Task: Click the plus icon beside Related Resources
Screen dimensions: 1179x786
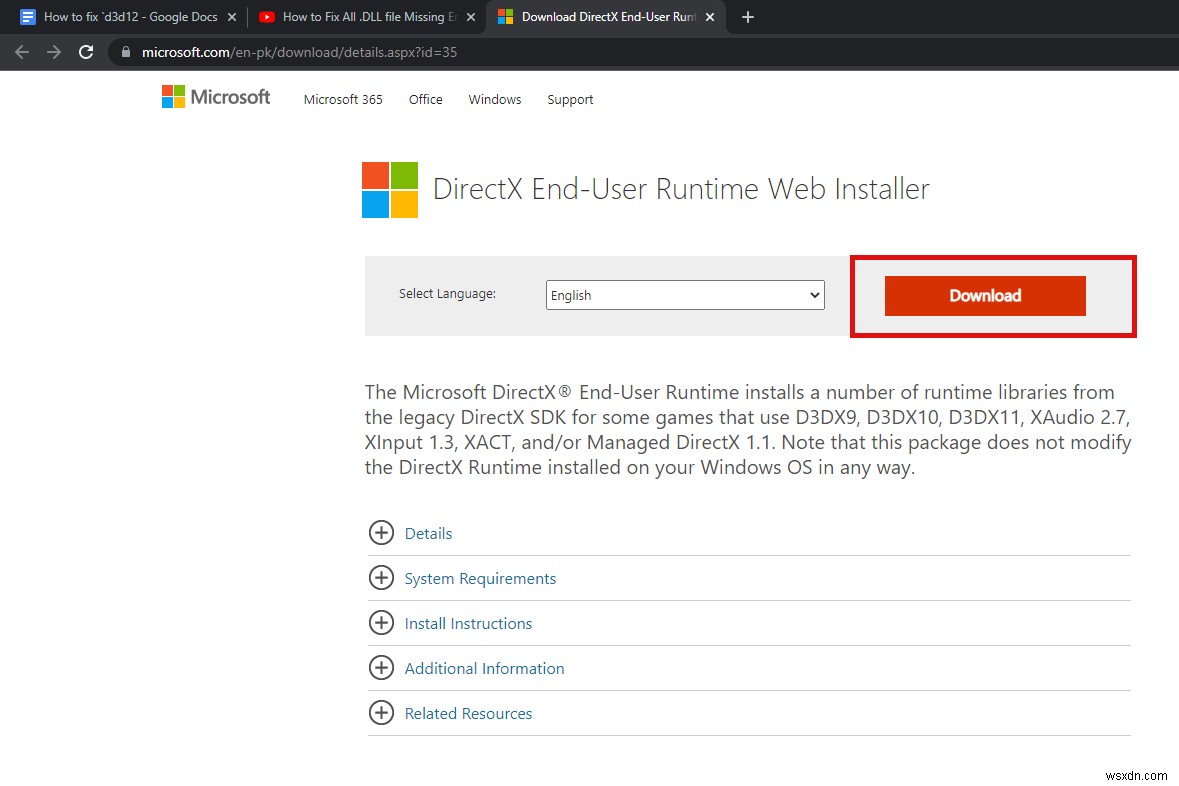Action: click(x=382, y=713)
